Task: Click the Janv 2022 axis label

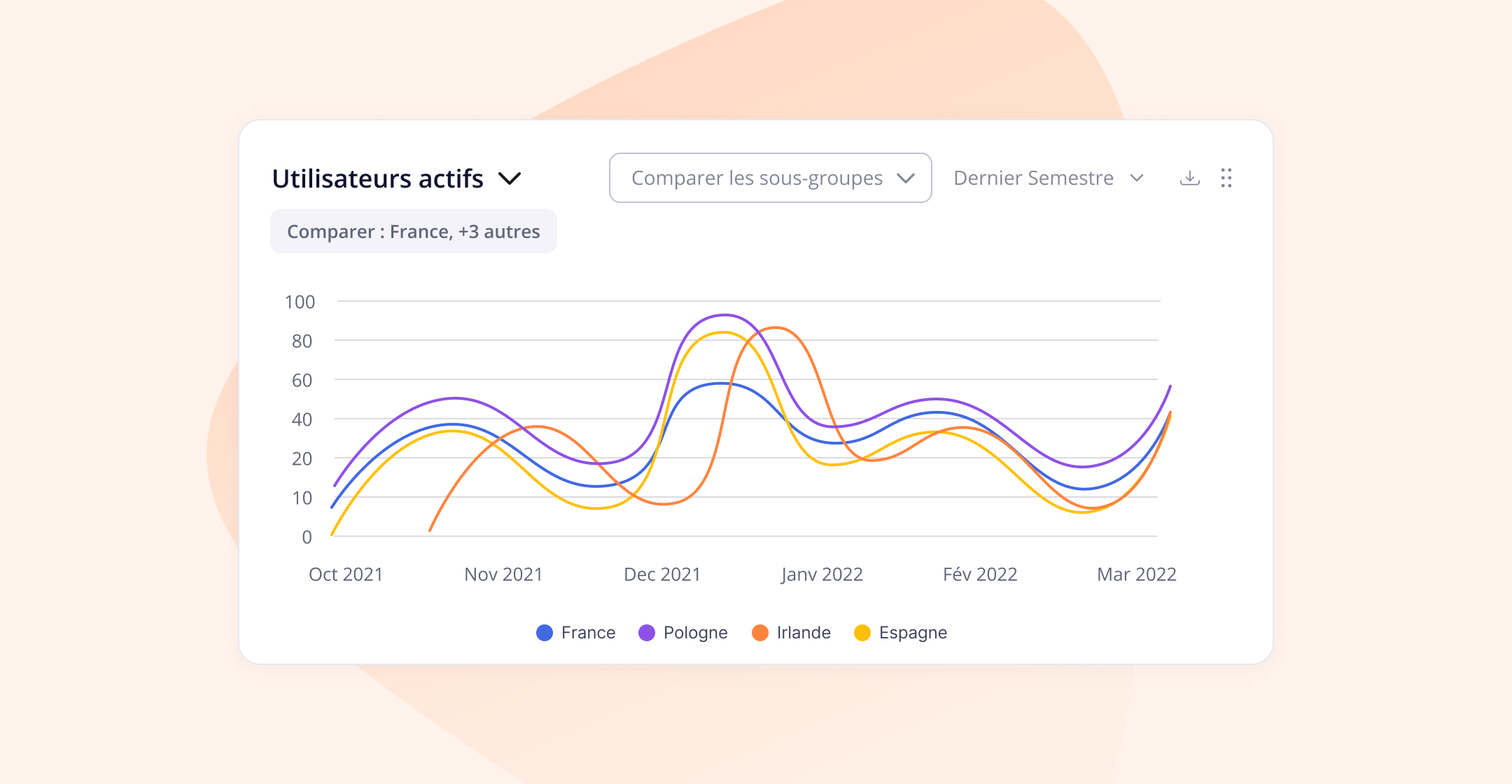Action: [822, 574]
